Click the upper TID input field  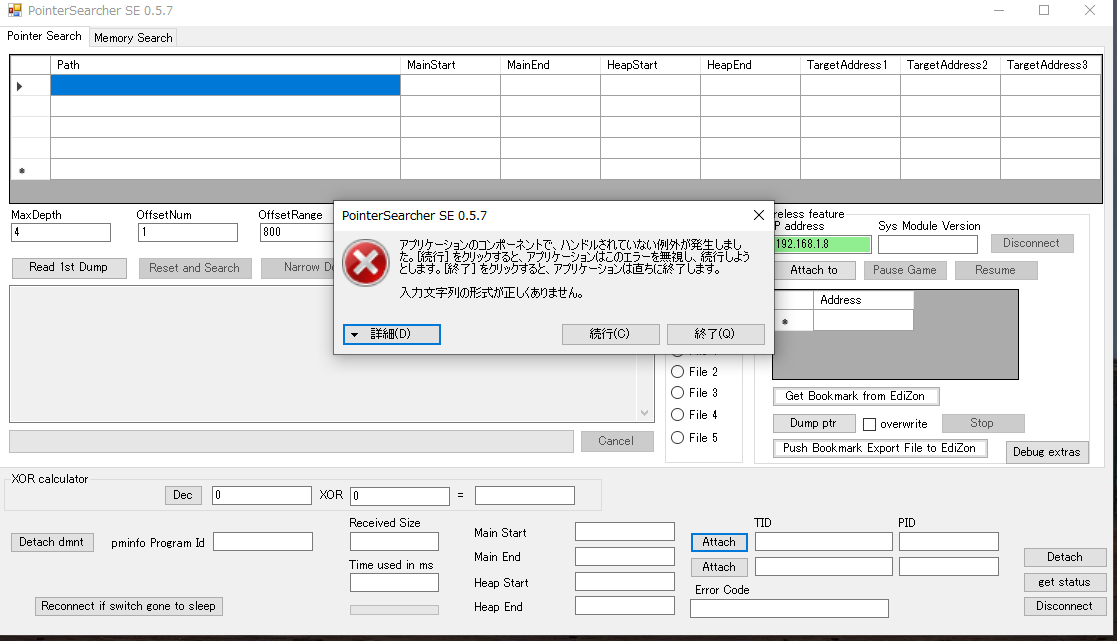click(x=824, y=542)
